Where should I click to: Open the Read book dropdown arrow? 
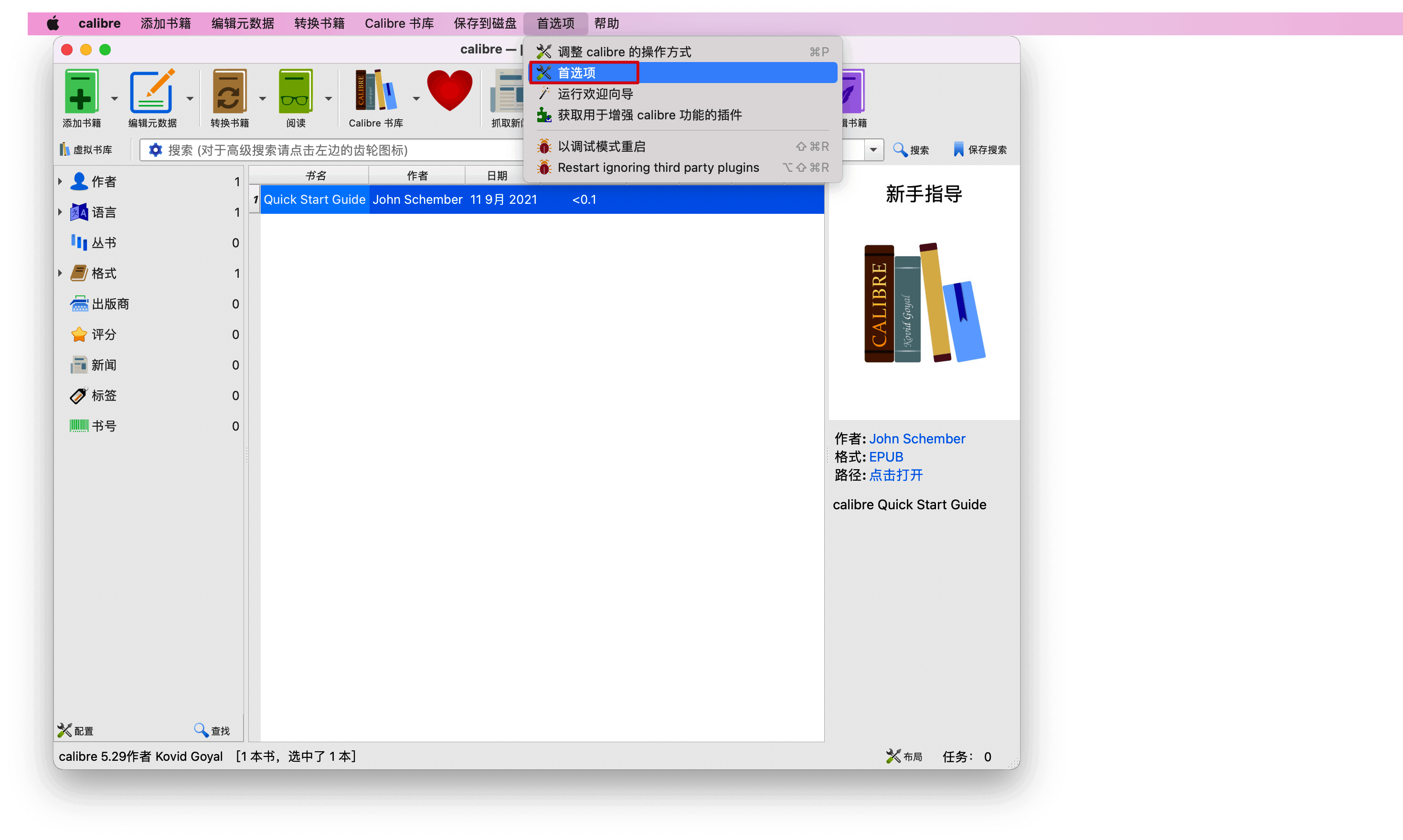tap(329, 98)
